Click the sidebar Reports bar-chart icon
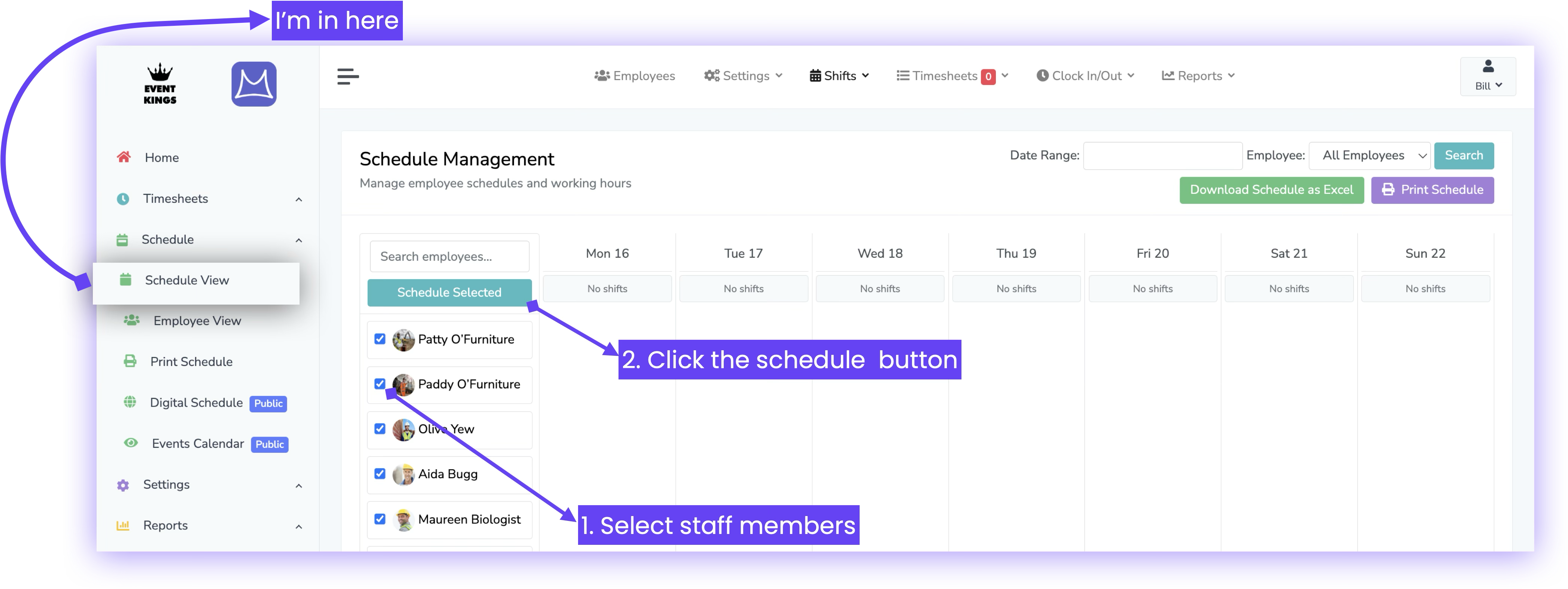This screenshot has height=589, width=1568. click(123, 526)
